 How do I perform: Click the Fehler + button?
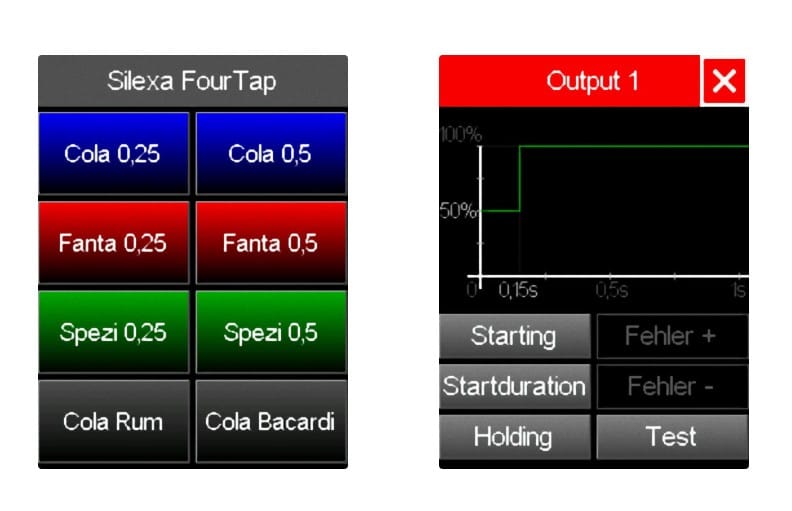tap(672, 336)
